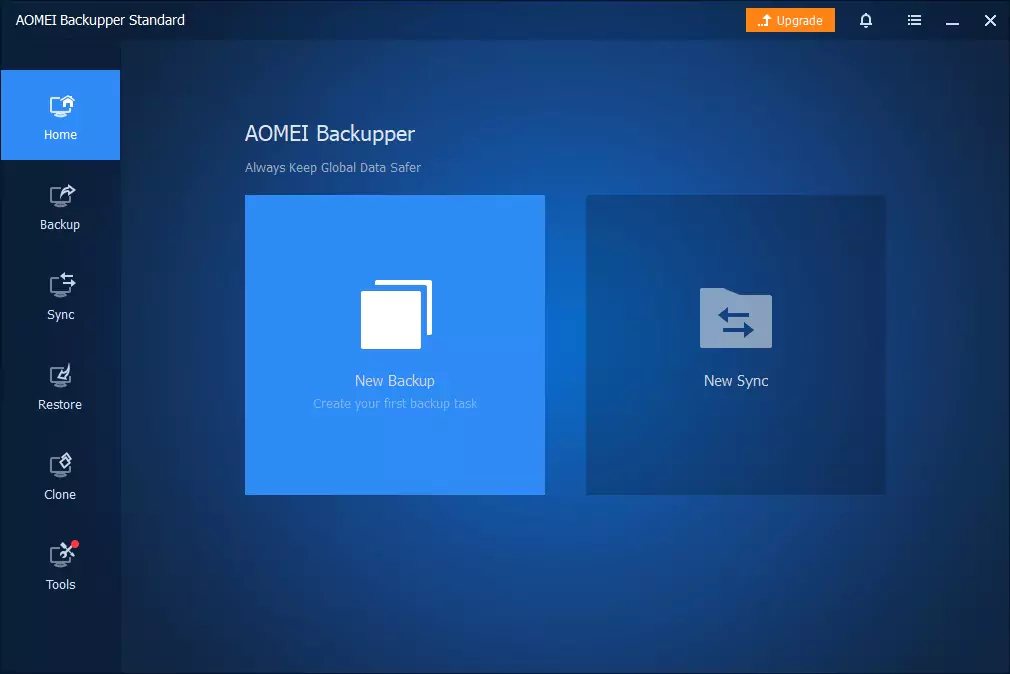Open the list menu icon in title bar
The width and height of the screenshot is (1010, 674).
tap(914, 21)
